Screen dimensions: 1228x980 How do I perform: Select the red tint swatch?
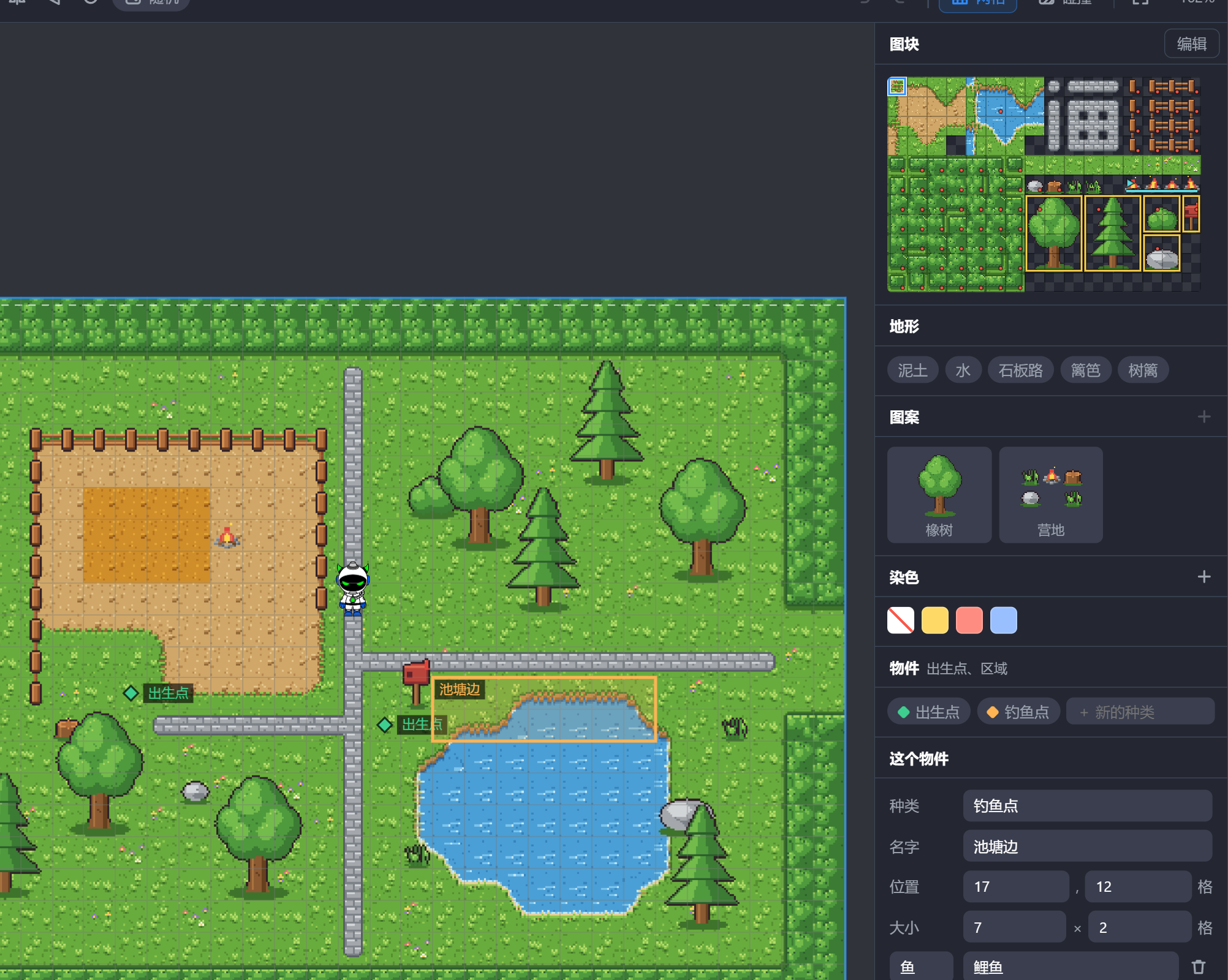tap(969, 620)
